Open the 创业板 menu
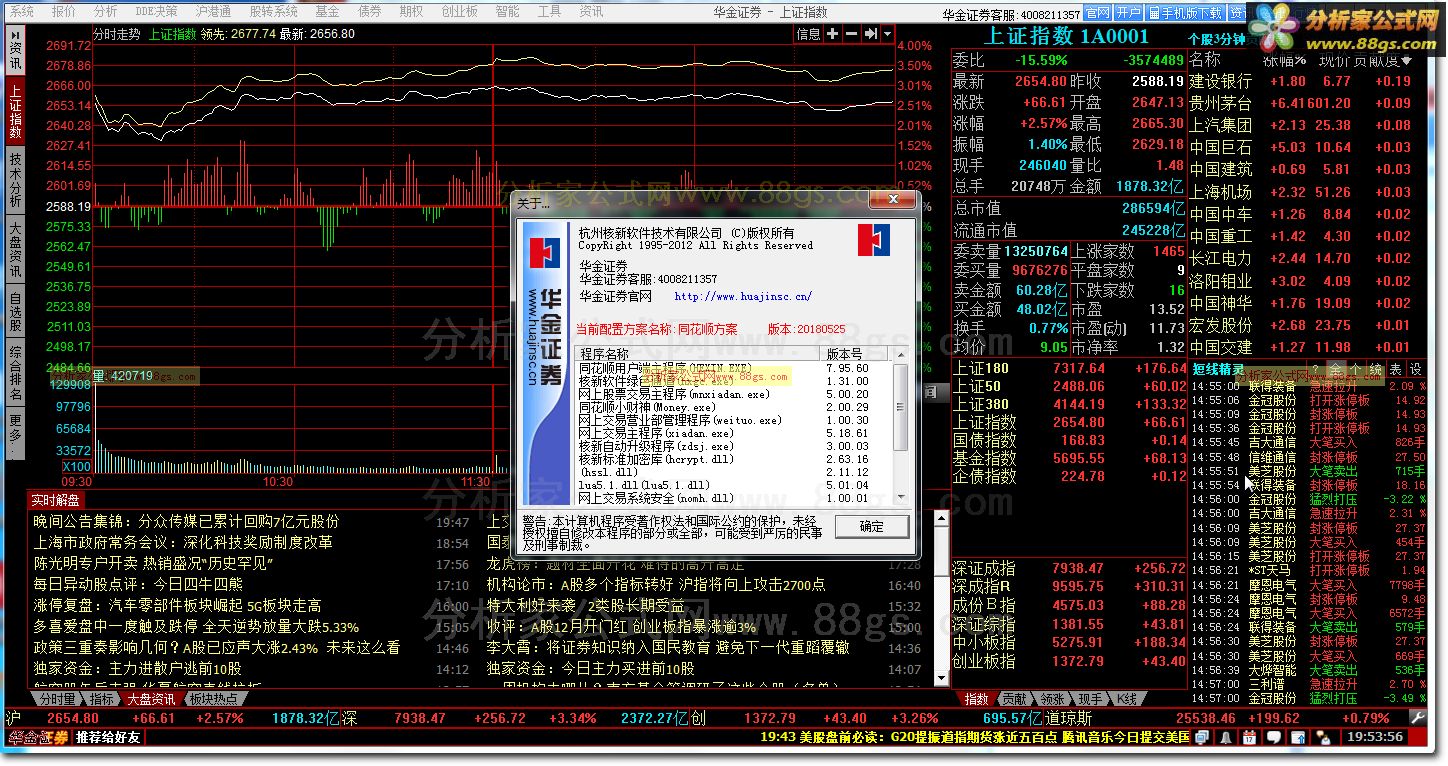This screenshot has width=1448, height=766. tap(459, 11)
